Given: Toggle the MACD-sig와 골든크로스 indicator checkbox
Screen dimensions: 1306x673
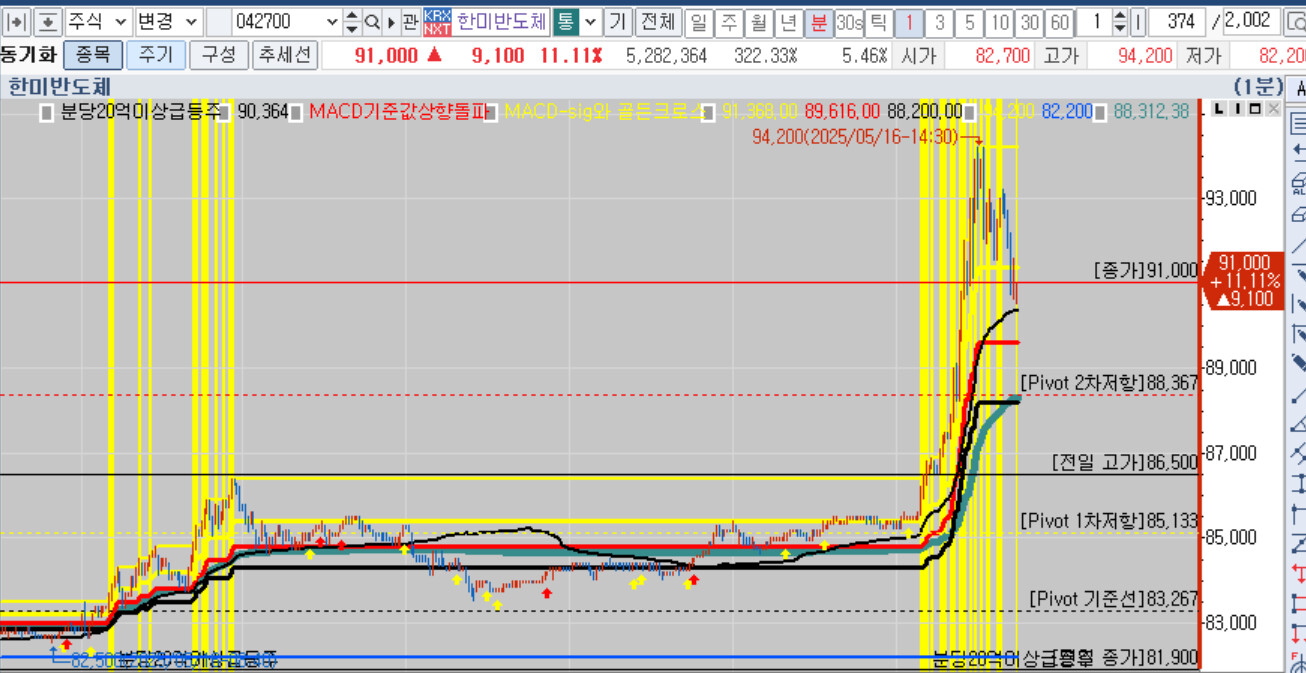Looking at the screenshot, I should pos(493,112).
